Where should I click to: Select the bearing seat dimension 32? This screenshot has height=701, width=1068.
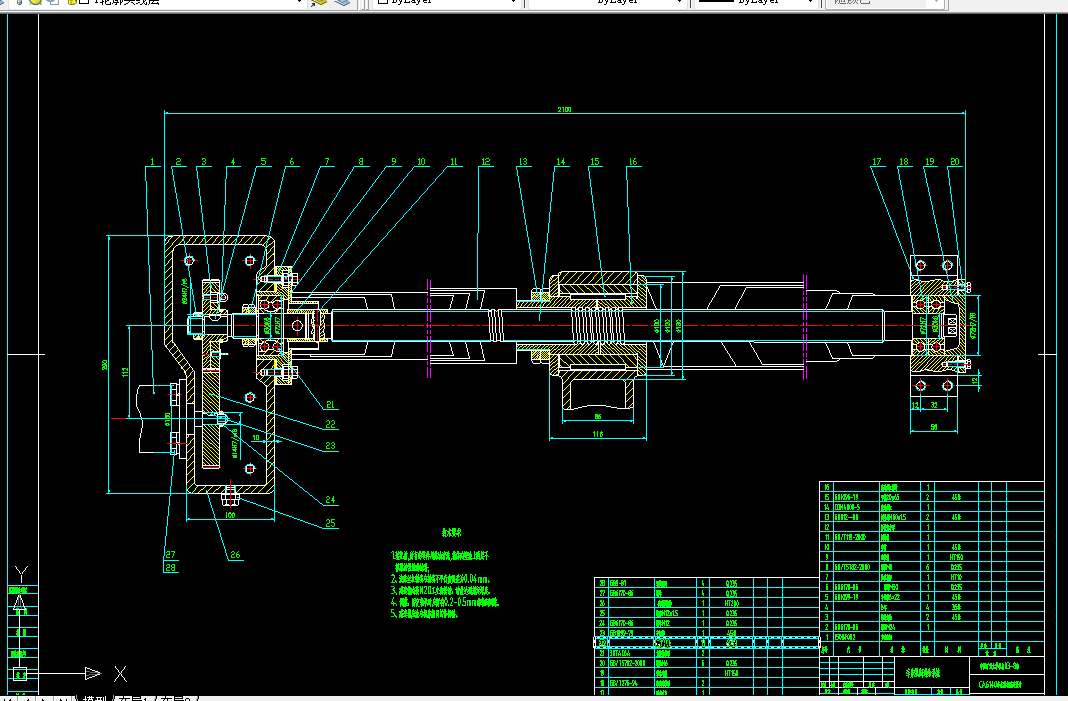934,405
